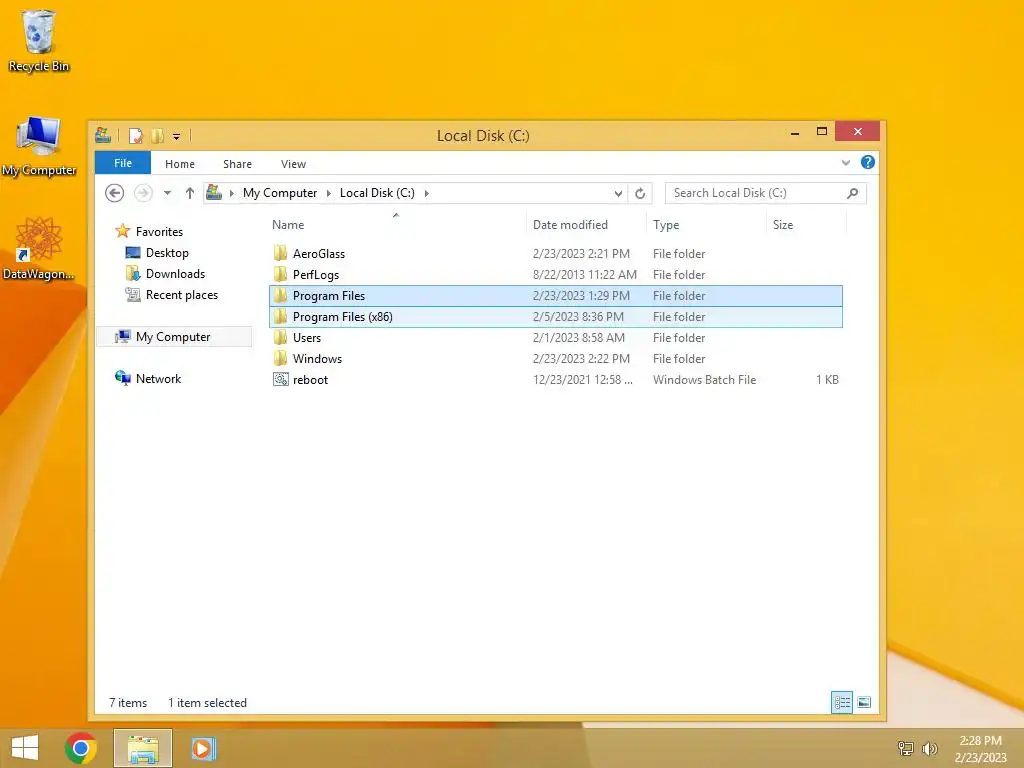
Task: Select the AeroGlass folder icon
Action: click(280, 253)
